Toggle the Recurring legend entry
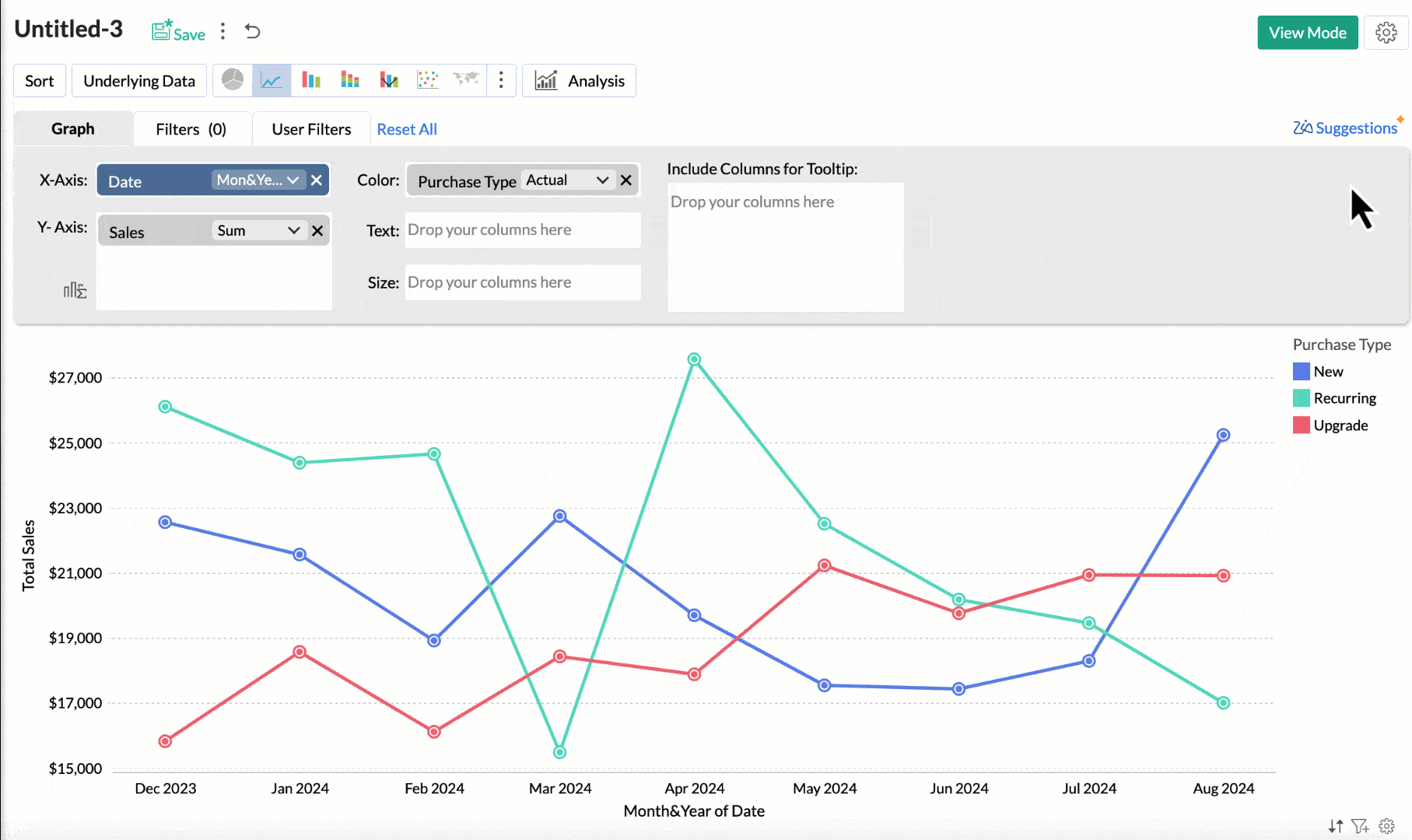The width and height of the screenshot is (1412, 840). click(1344, 398)
